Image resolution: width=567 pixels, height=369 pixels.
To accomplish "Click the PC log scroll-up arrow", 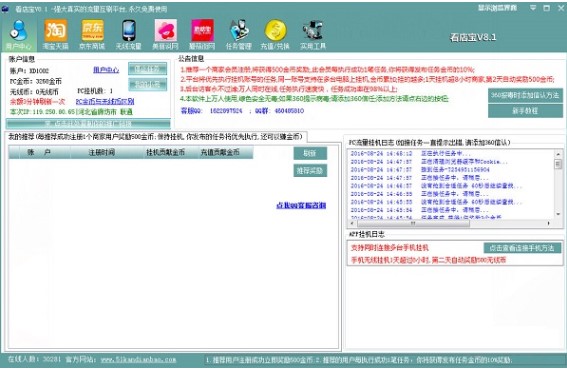I will [558, 154].
